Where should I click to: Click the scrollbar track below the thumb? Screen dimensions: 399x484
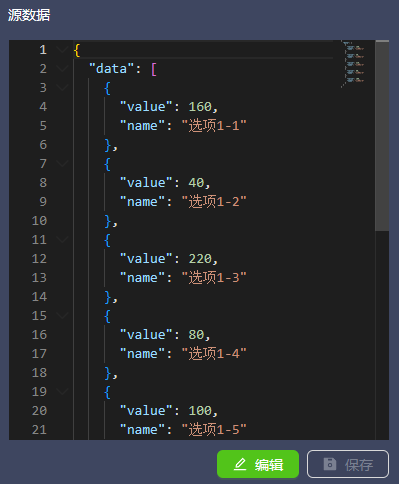click(382, 335)
